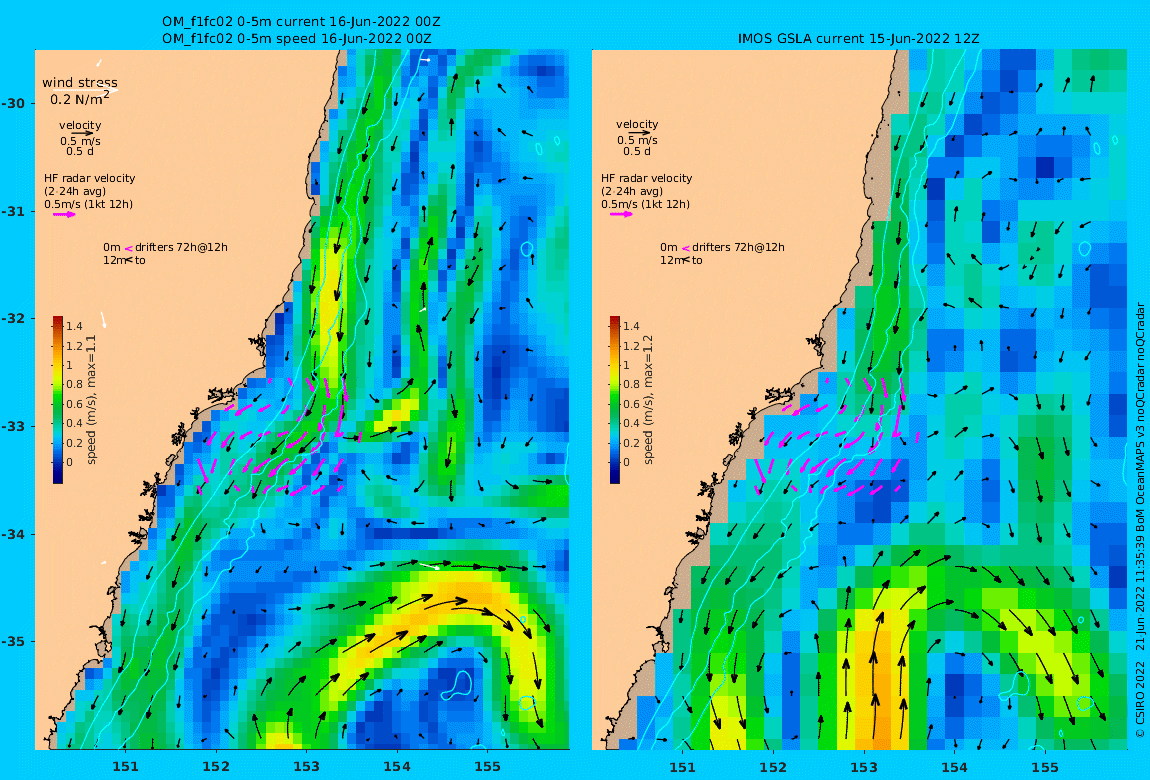
Task: Click the title 'IMOS GSLA current 15-Jun-2022 12Z'
Action: click(859, 39)
